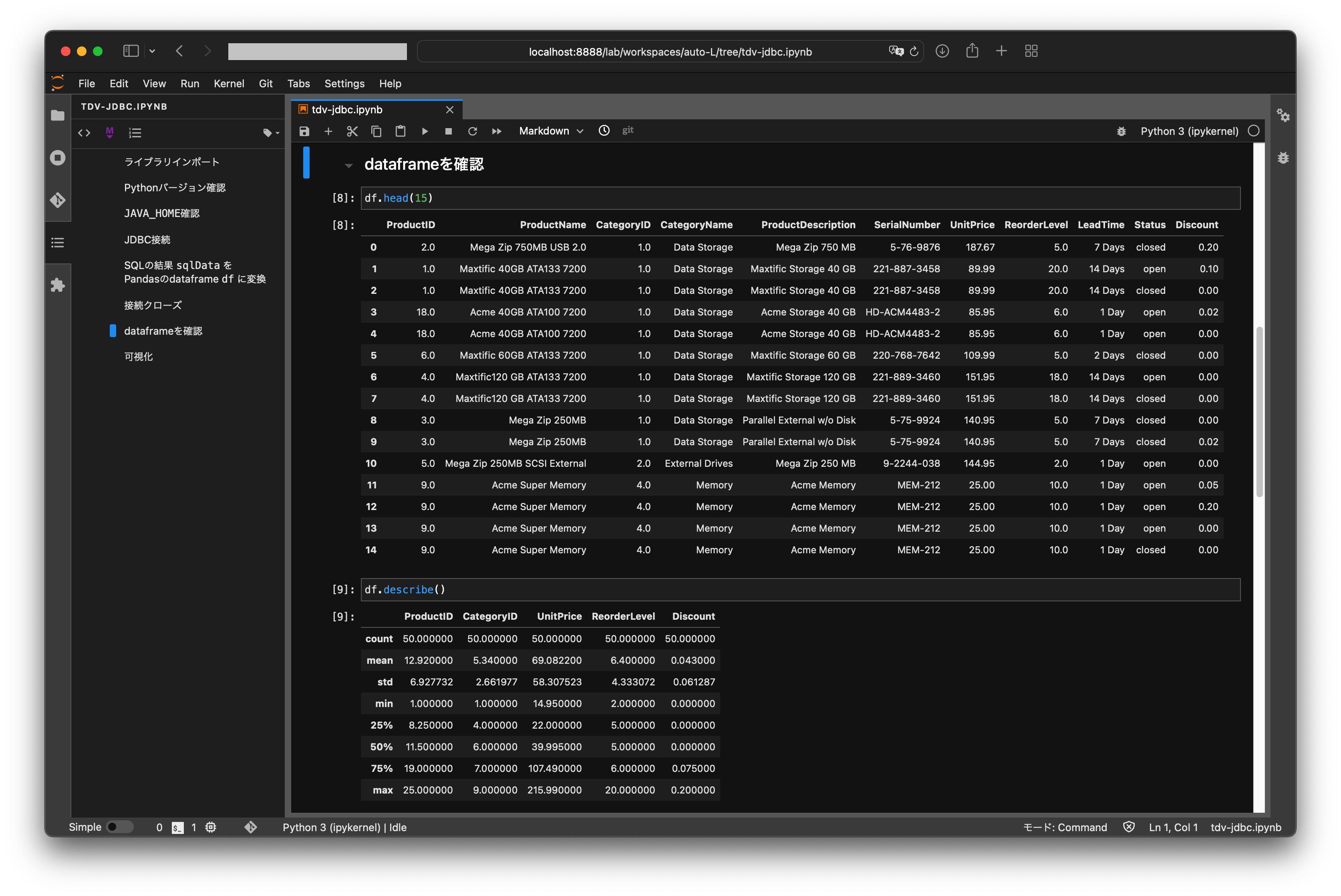
Task: Copy the selected cells
Action: [x=376, y=131]
